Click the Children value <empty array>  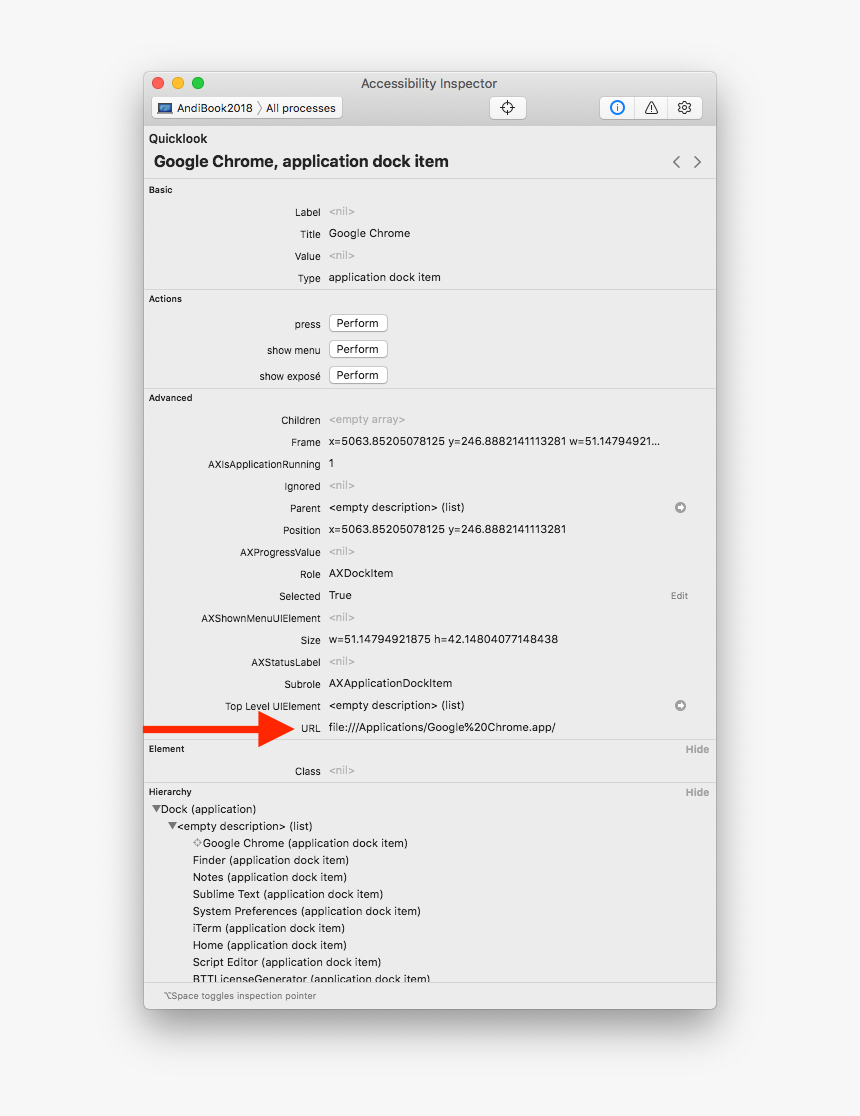[367, 420]
